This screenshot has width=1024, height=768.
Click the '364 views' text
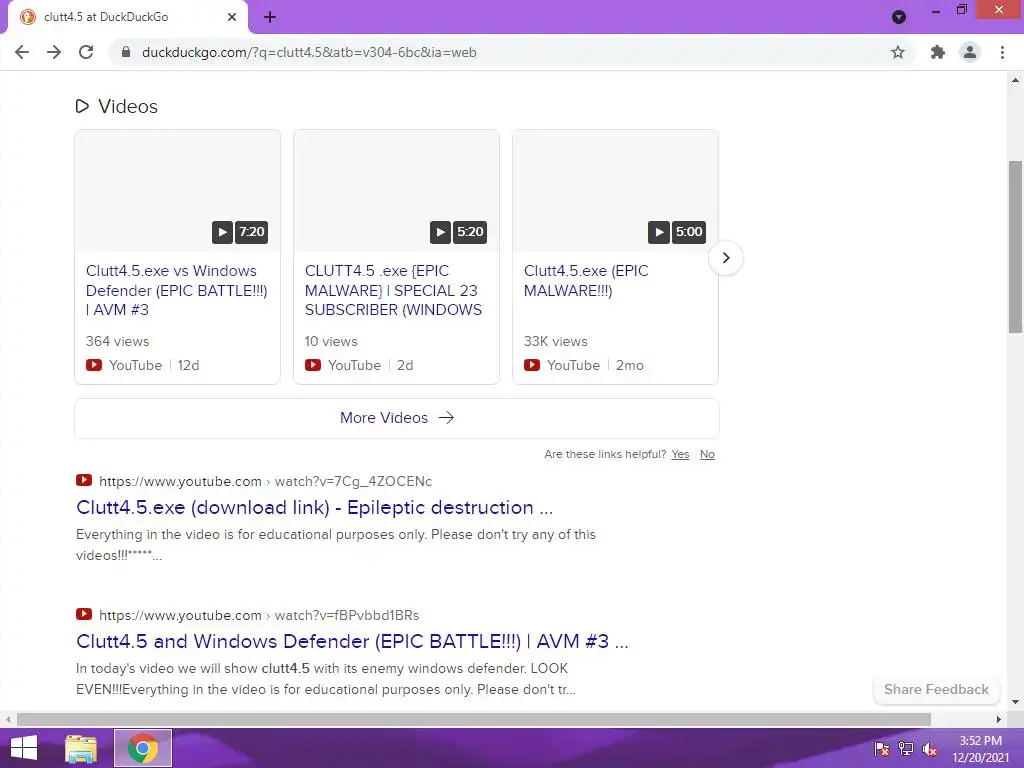(118, 342)
